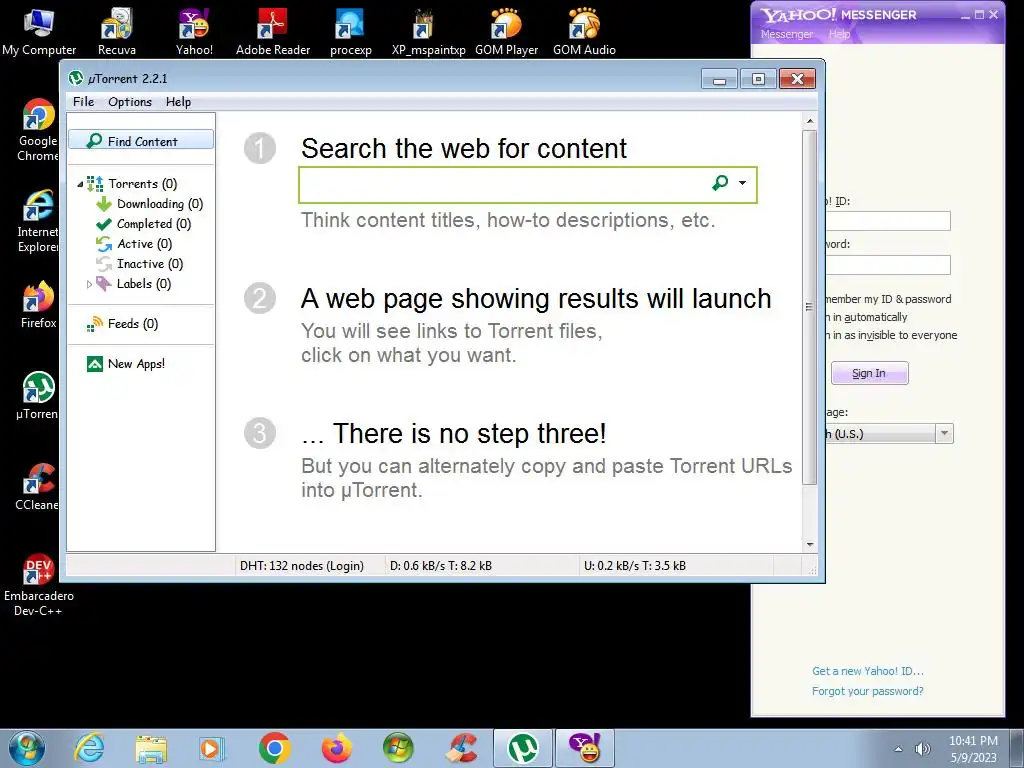Open the File menu in µTorrent

tap(84, 102)
